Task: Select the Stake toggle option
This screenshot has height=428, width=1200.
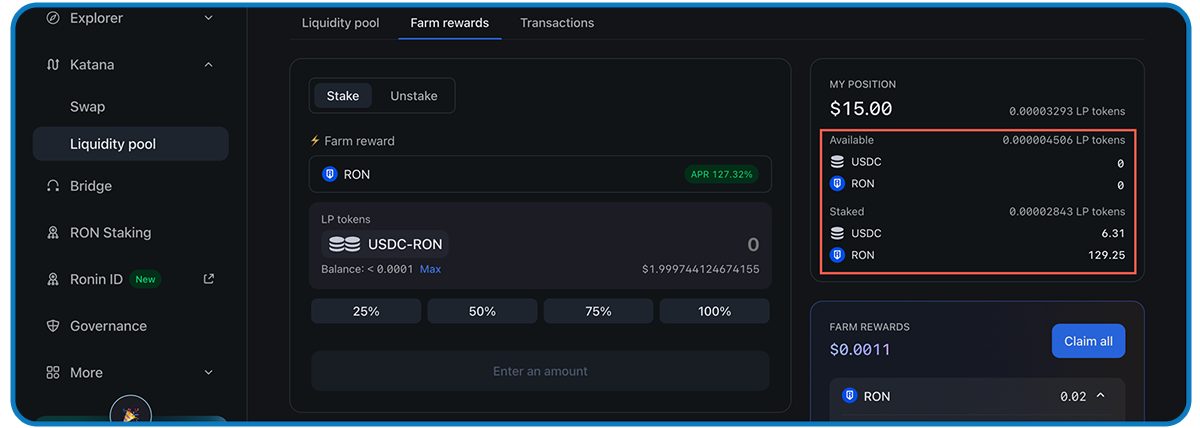Action: (x=343, y=96)
